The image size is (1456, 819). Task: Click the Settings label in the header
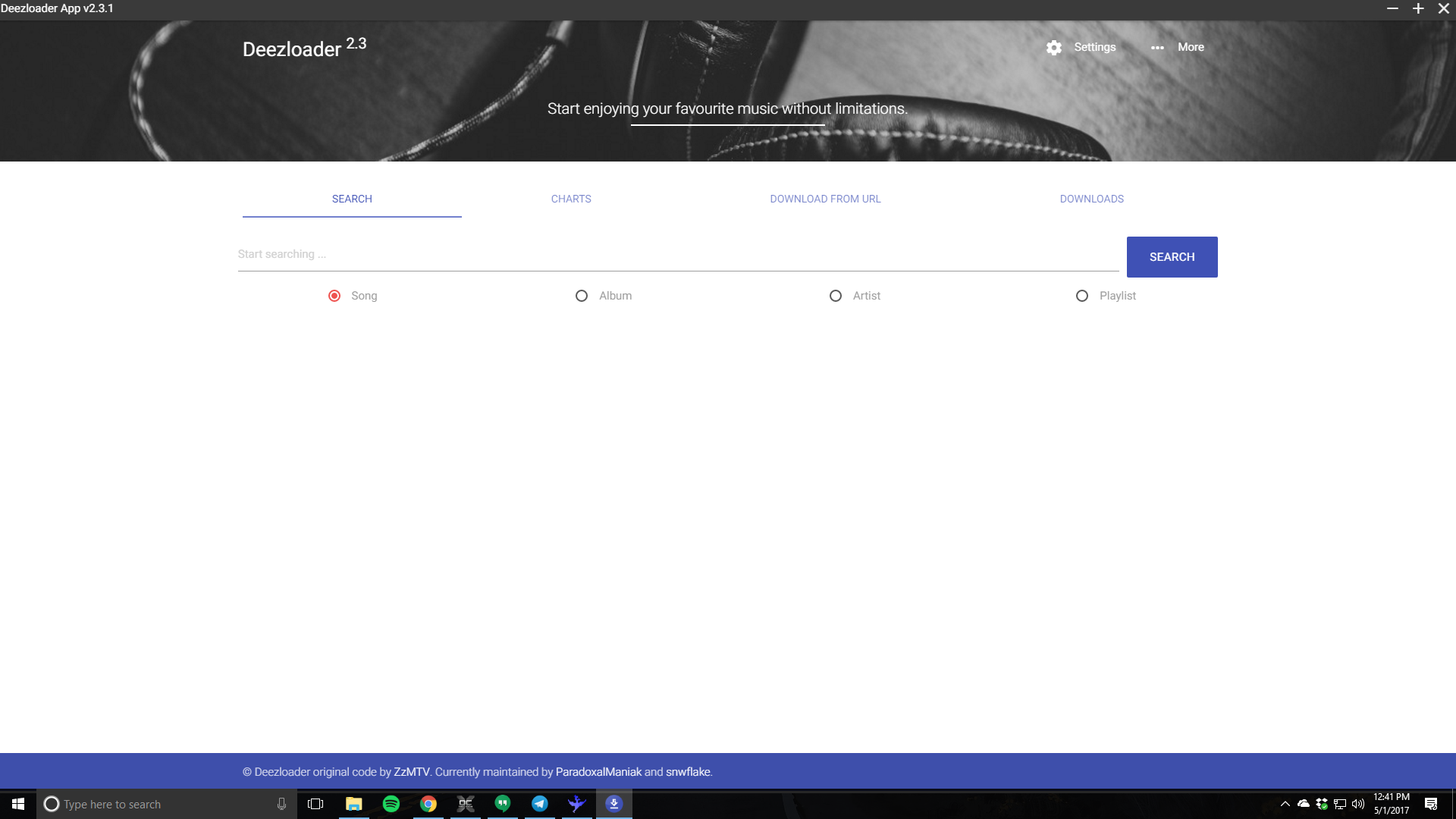[1095, 47]
